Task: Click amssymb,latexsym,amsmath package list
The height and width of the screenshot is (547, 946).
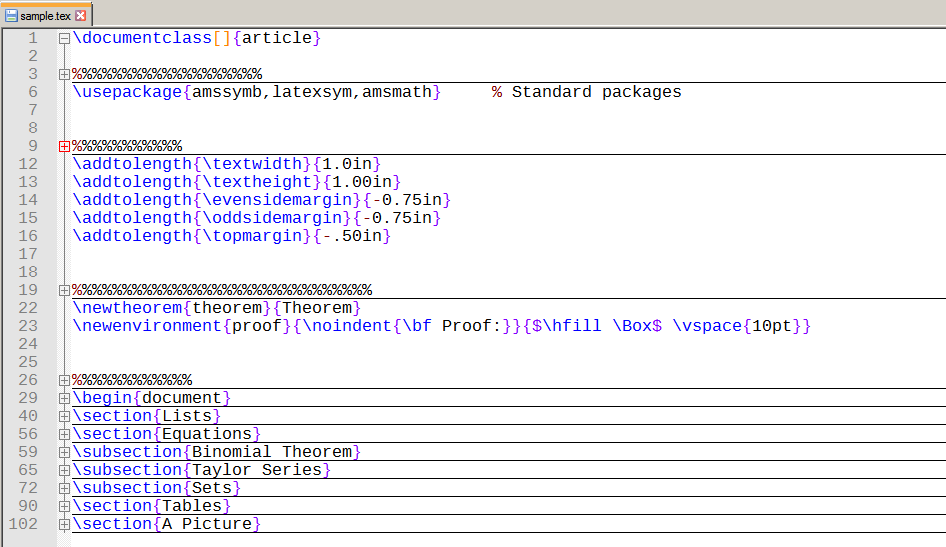Action: (311, 92)
